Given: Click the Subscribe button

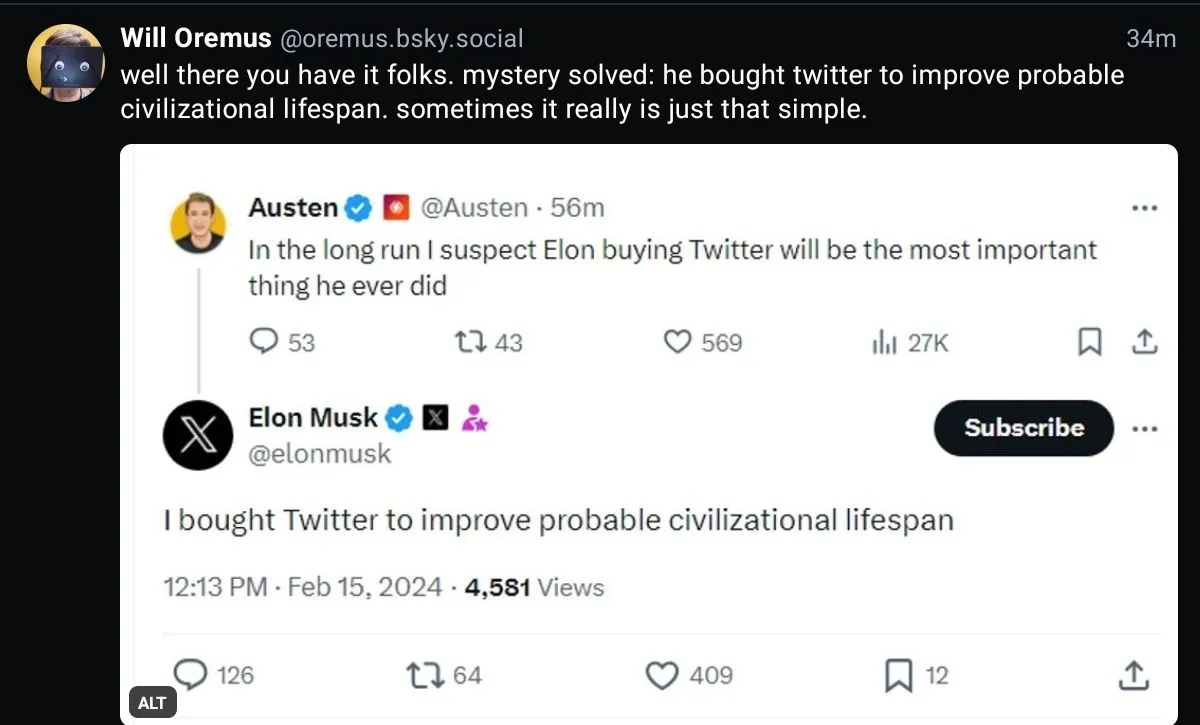Looking at the screenshot, I should point(1023,428).
